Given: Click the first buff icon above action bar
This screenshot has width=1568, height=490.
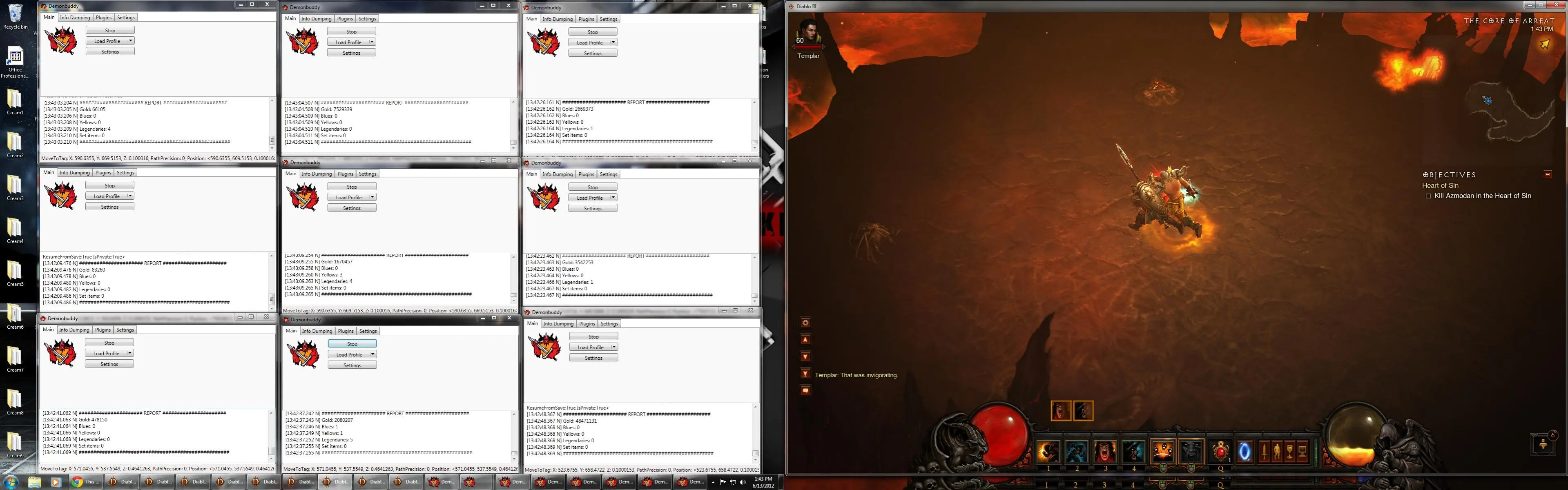Looking at the screenshot, I should tap(1061, 411).
